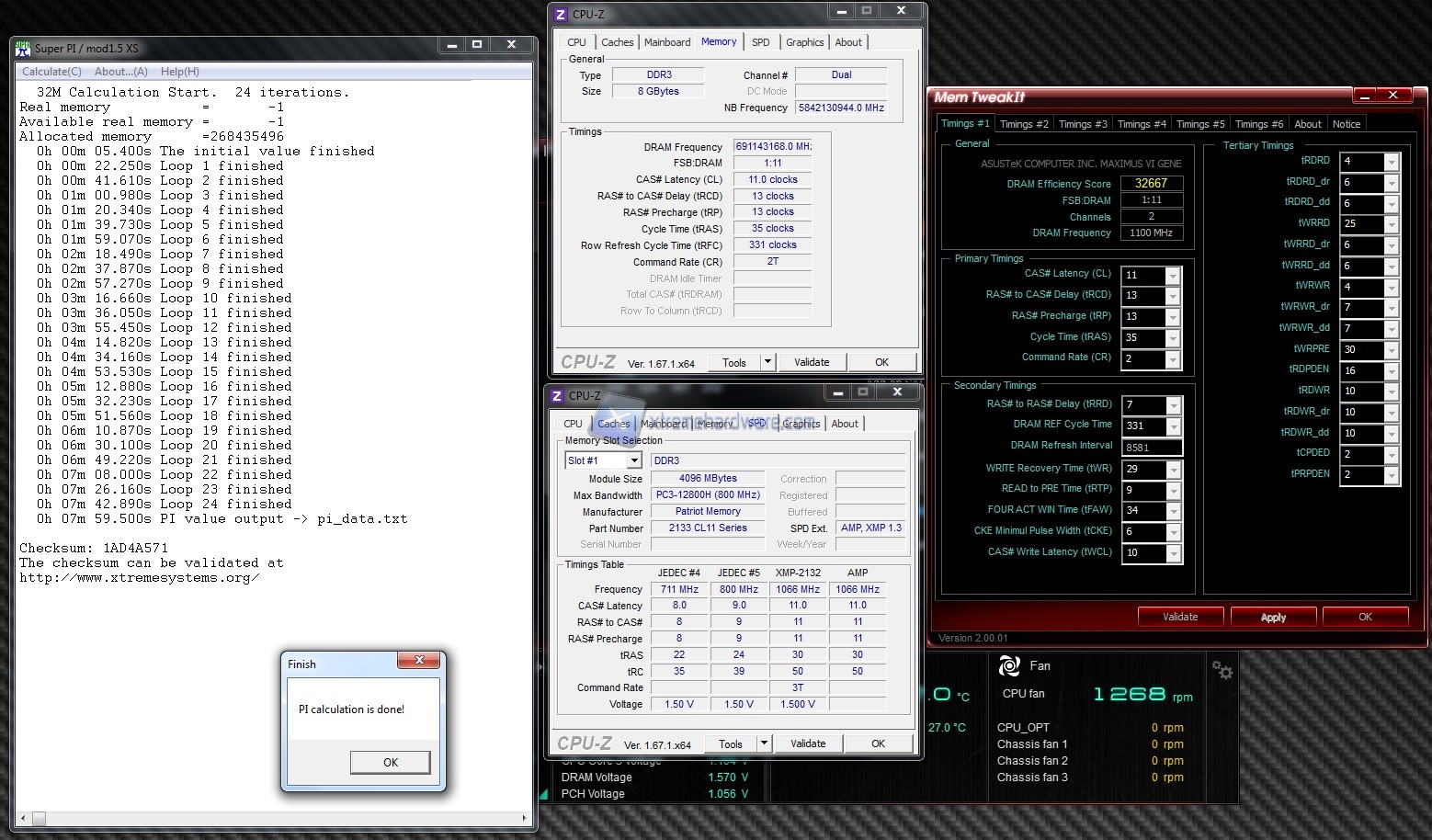Open the Tools dropdown arrow in Memory window
The width and height of the screenshot is (1432, 840).
(767, 362)
